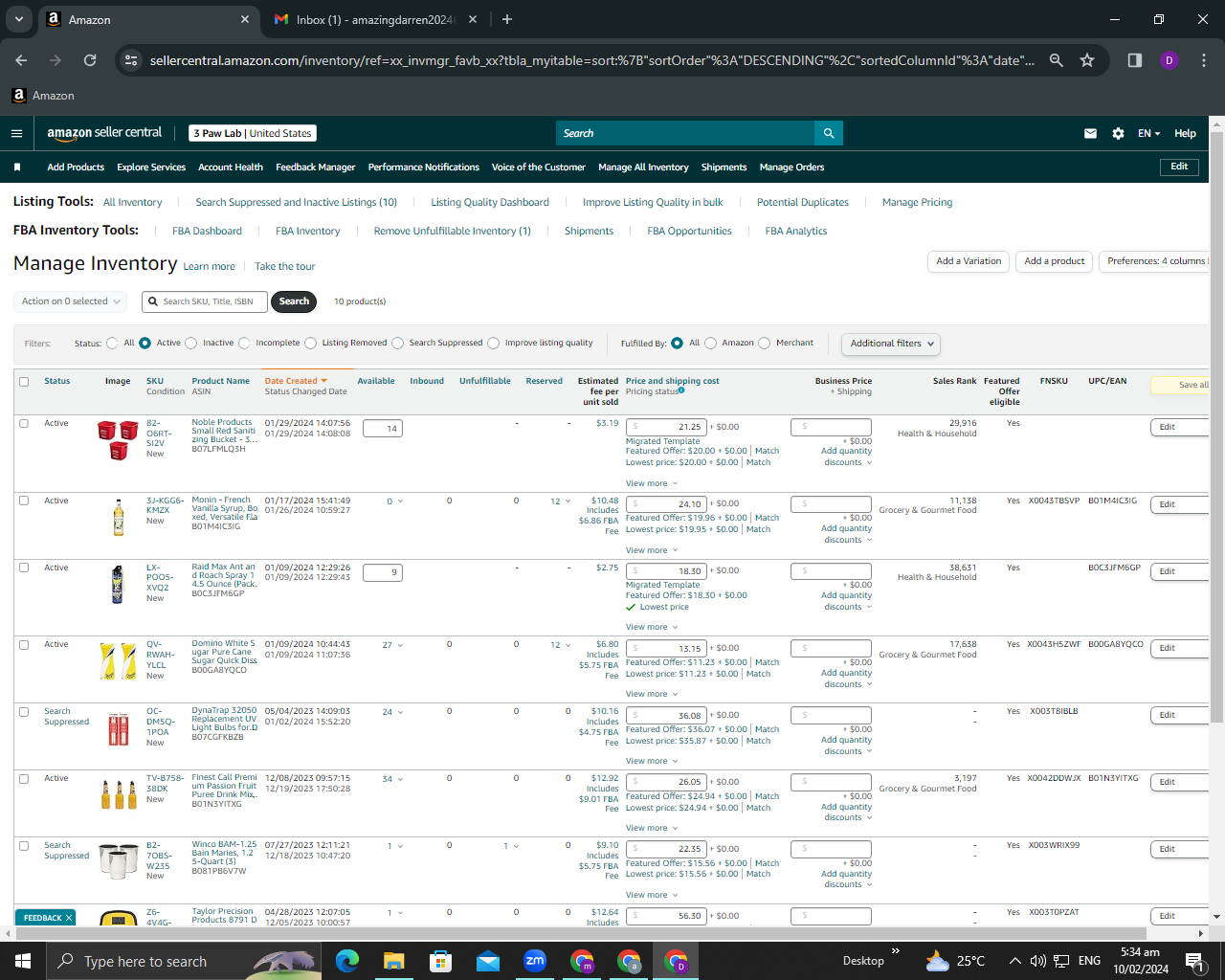
Task: Select Fulfilled By Amazon radio button
Action: pos(710,343)
